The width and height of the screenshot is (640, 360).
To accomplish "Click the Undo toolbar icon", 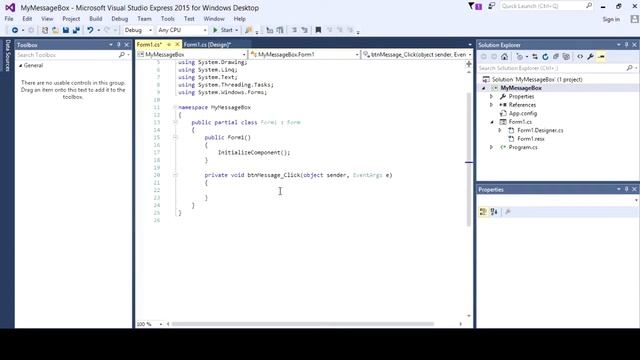I will (x=90, y=30).
